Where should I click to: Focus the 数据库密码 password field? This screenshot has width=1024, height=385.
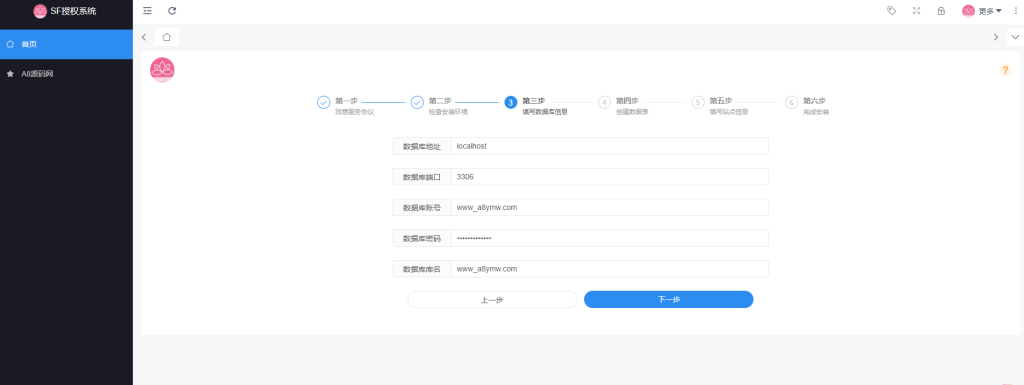tap(610, 238)
